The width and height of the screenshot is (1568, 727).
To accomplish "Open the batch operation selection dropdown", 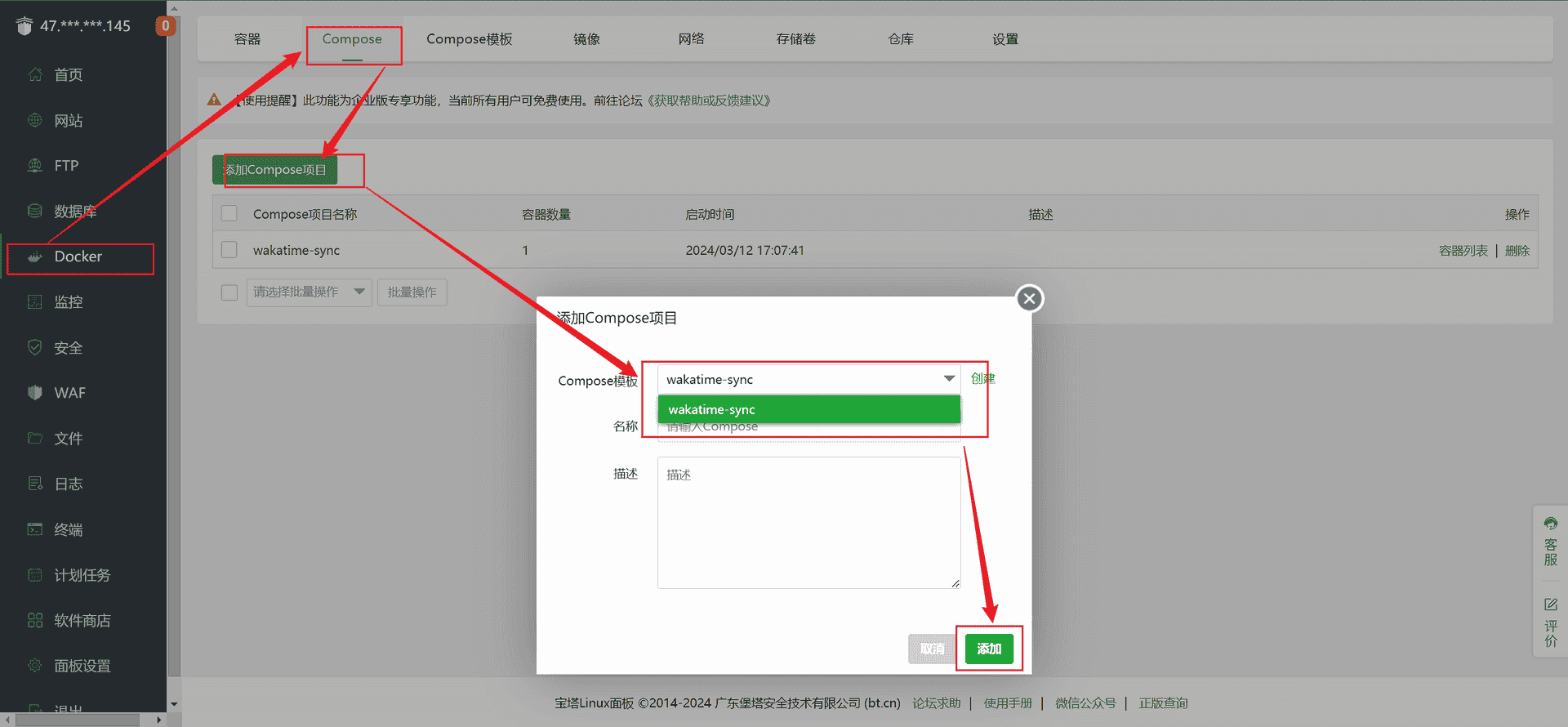I will click(x=309, y=292).
